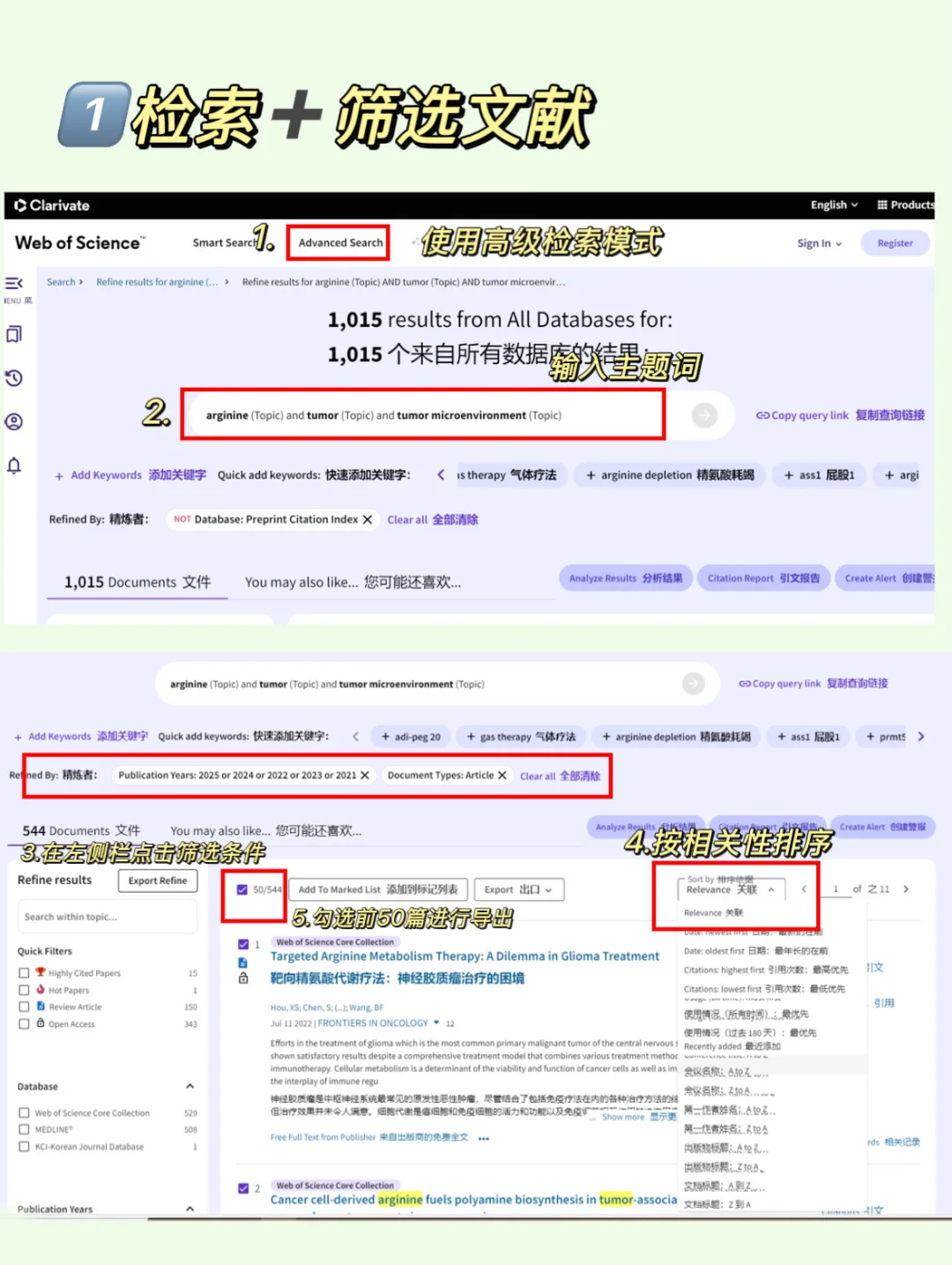Open the more options dots after Free Full Text
Screen dimensions: 952x1265
(484, 1138)
